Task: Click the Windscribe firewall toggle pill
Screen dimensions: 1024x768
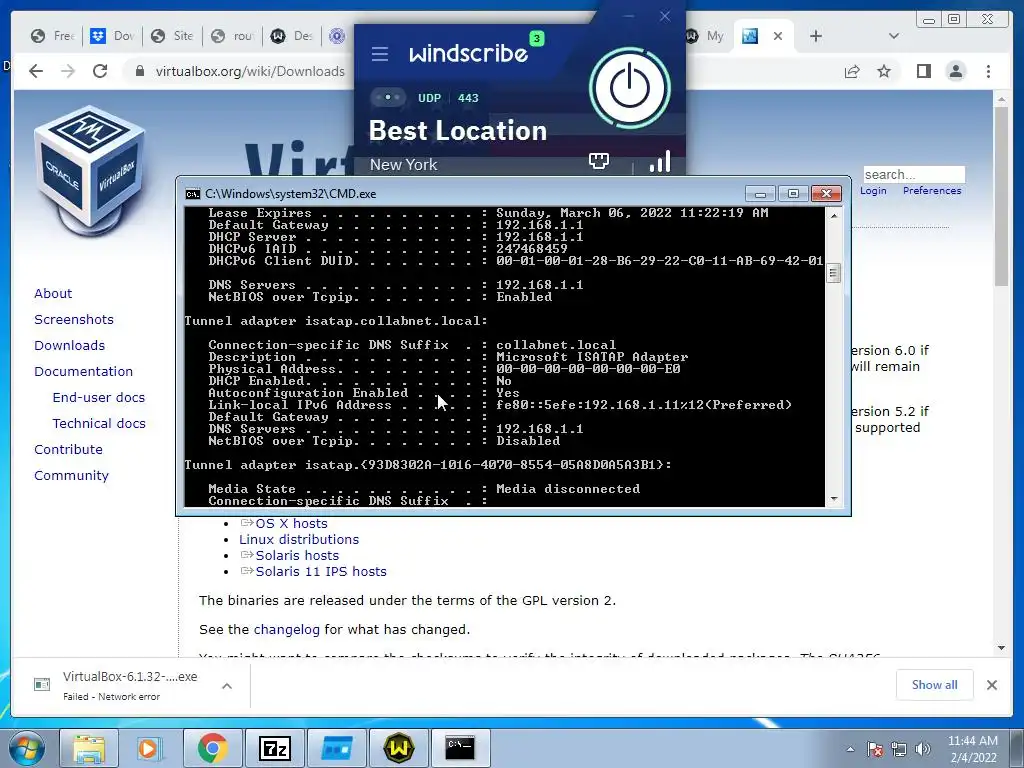Action: [388, 98]
